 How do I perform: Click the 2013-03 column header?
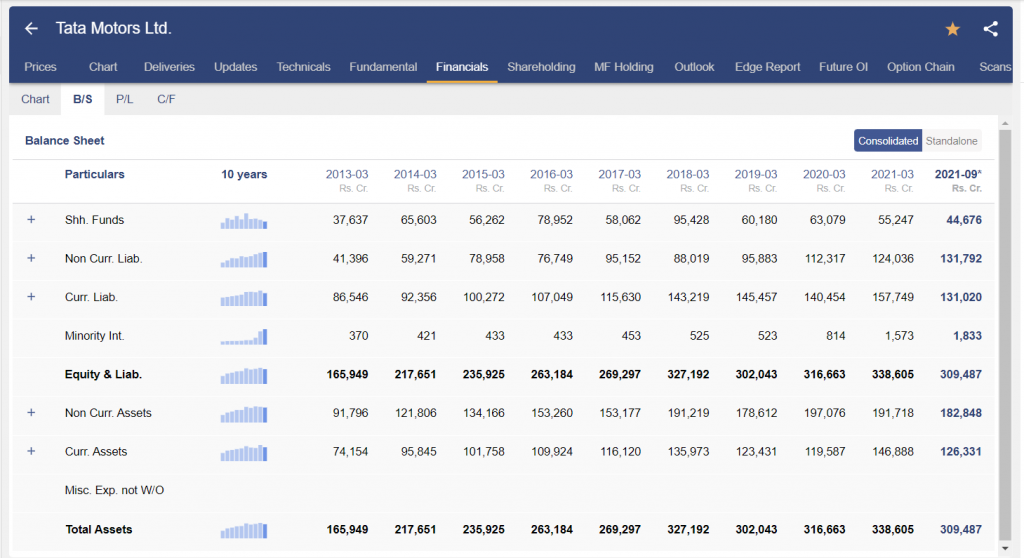[347, 174]
